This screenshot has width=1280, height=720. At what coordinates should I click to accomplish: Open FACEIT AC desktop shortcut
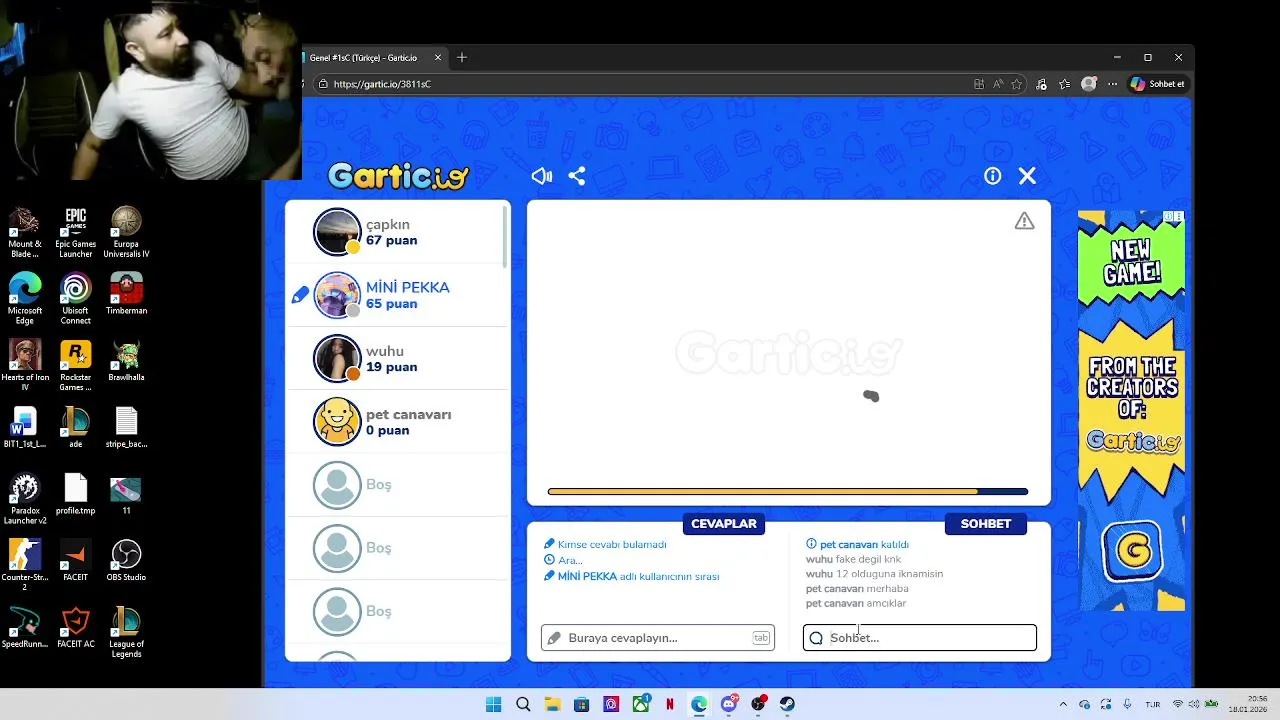(76, 627)
